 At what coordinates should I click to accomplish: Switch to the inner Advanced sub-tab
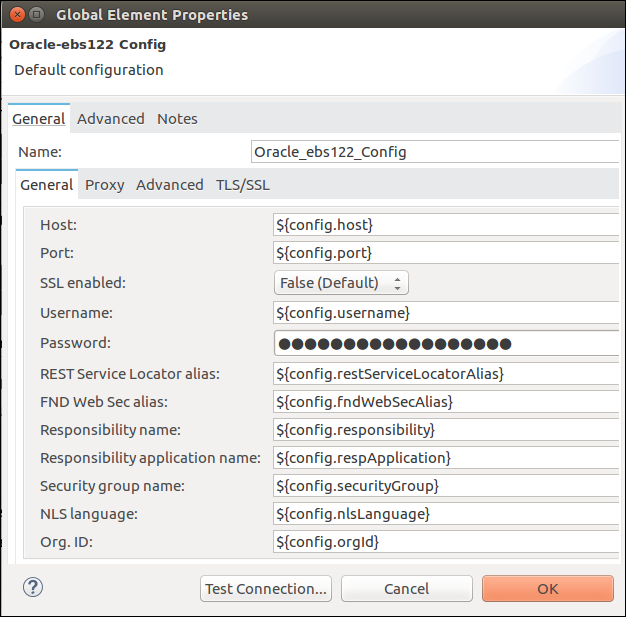169,185
